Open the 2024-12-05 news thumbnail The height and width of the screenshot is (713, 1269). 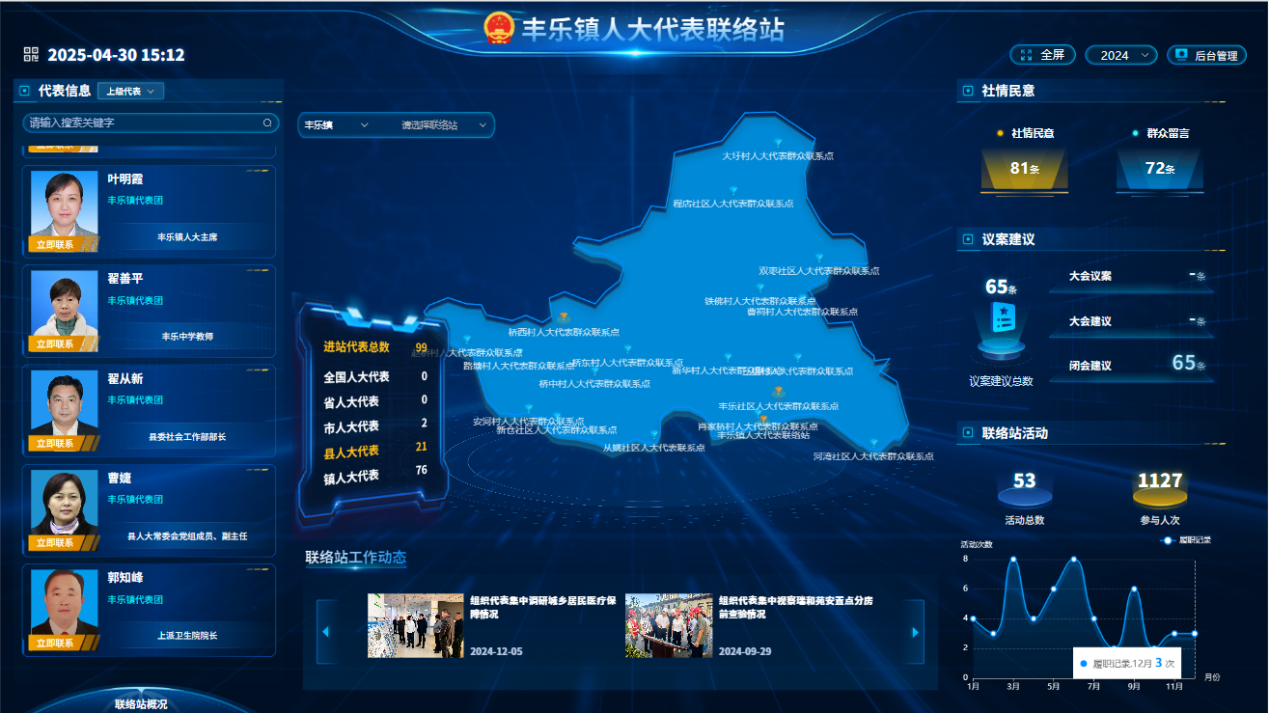[x=401, y=625]
